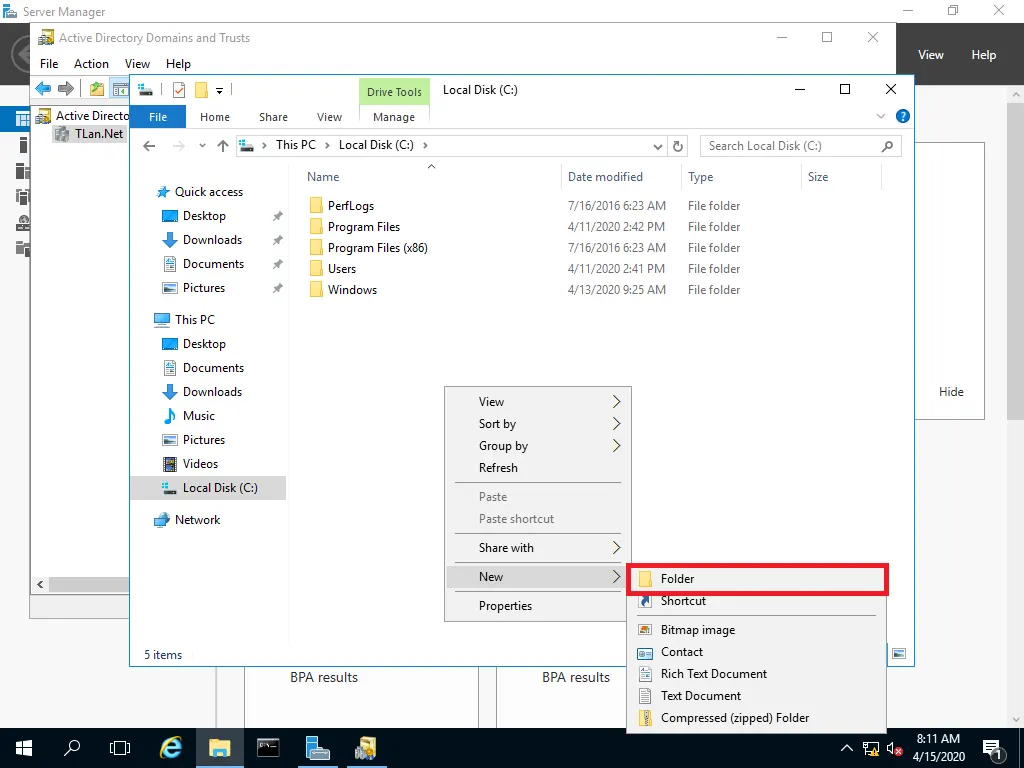Show hidden tray icons chevron

pos(846,748)
